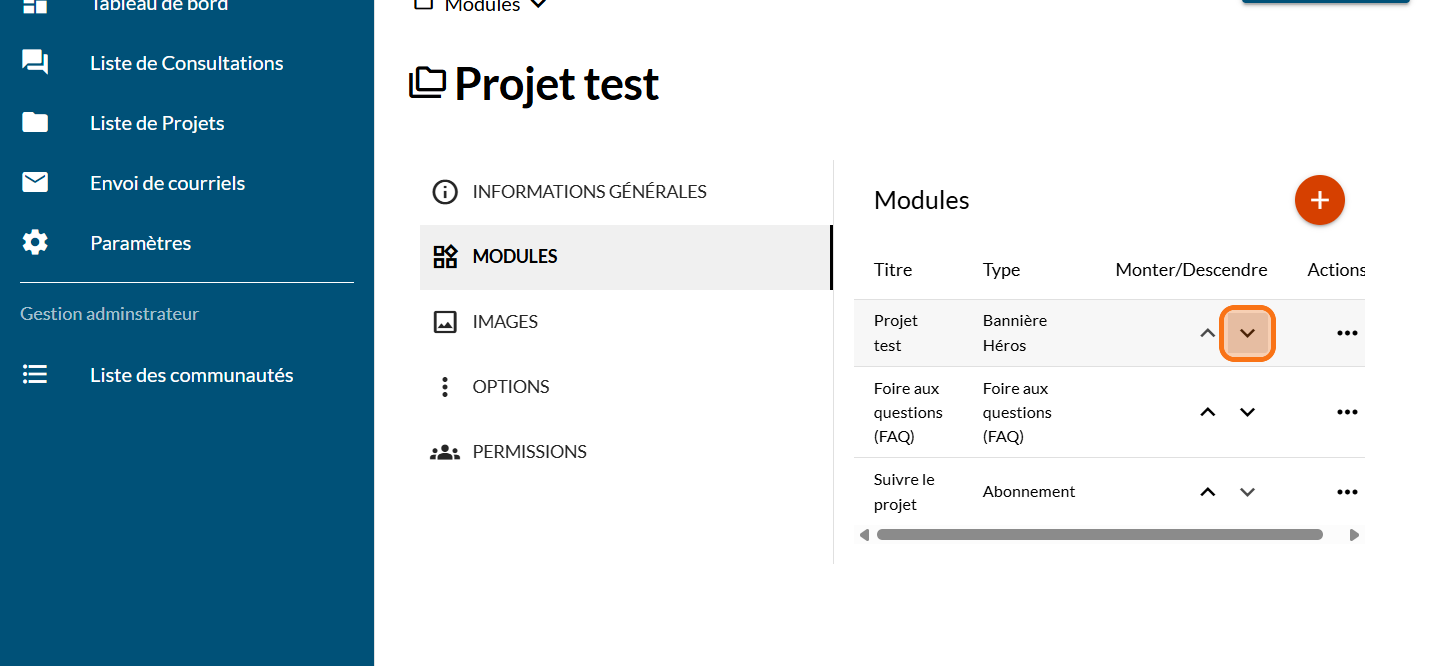The image size is (1430, 666).
Task: Open actions menu for Foire aux questions row
Action: click(x=1347, y=412)
